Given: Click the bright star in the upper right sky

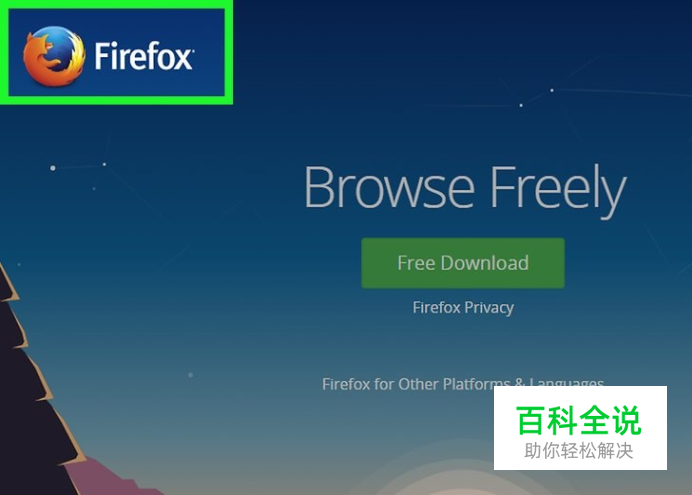Looking at the screenshot, I should point(552,90).
